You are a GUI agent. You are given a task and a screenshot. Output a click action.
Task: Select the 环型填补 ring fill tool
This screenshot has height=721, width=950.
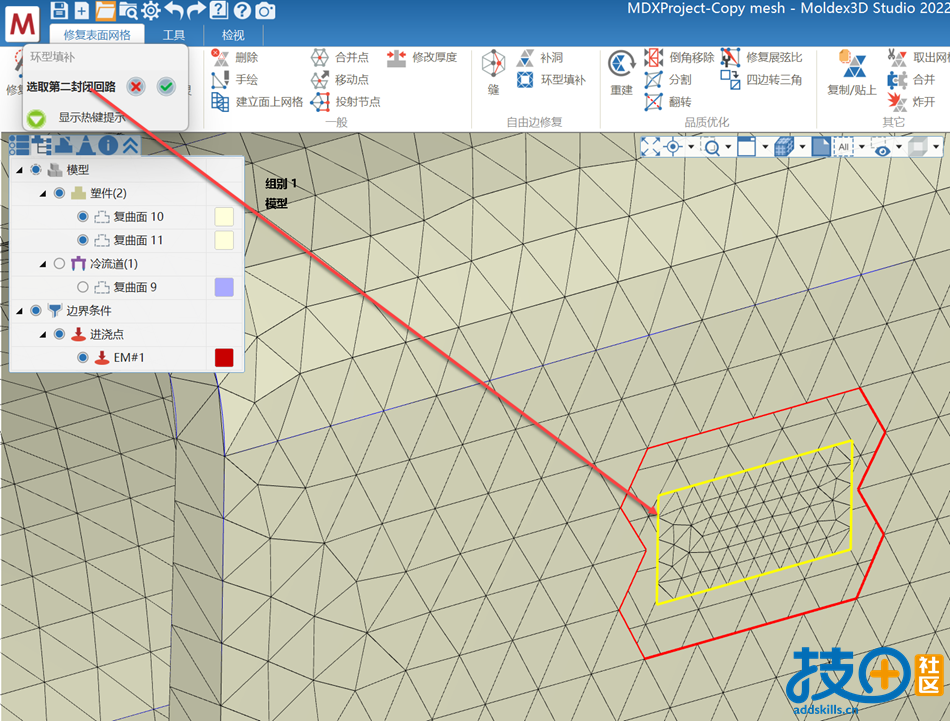(x=551, y=79)
